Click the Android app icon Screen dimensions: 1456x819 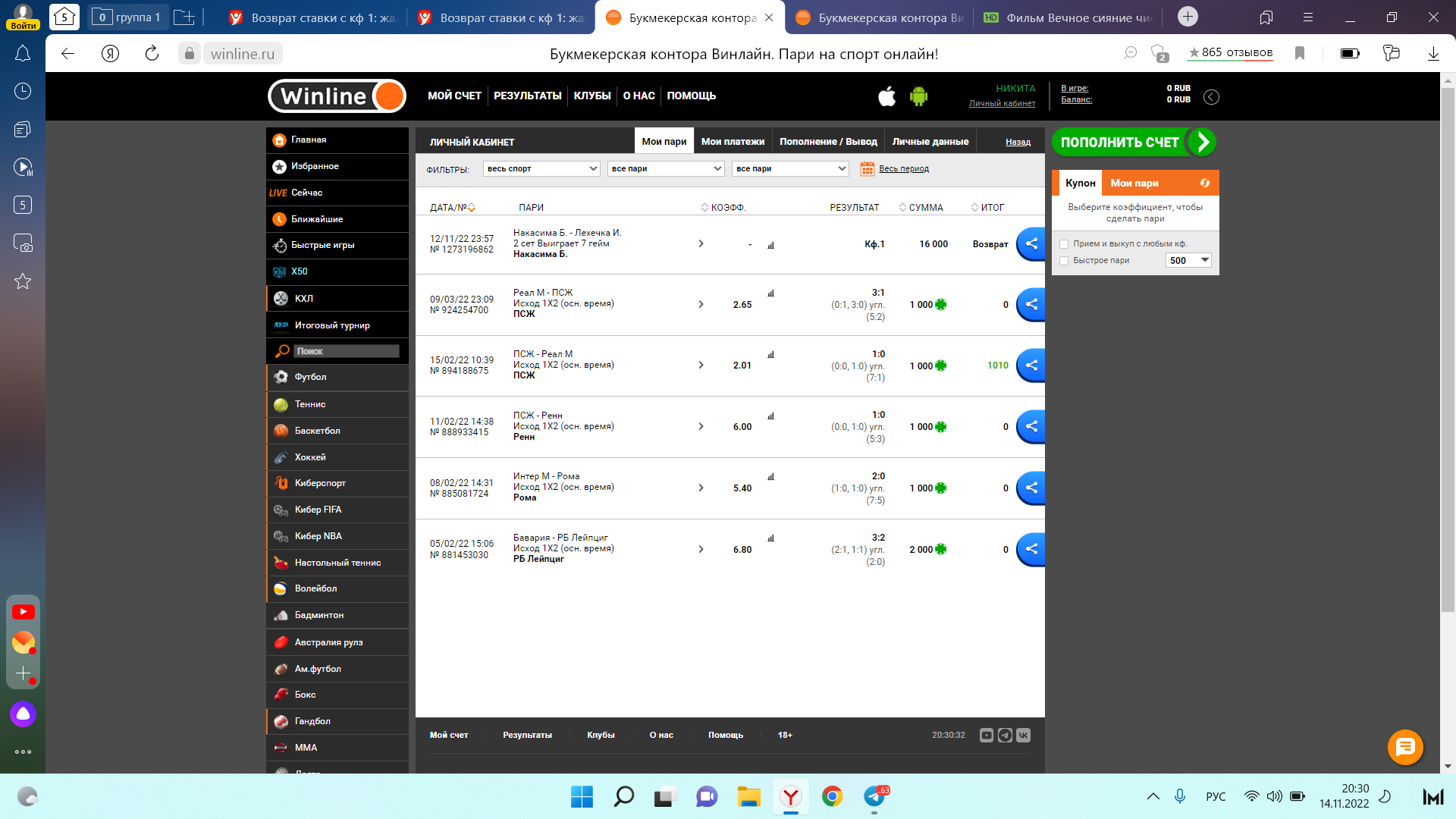pyautogui.click(x=918, y=96)
